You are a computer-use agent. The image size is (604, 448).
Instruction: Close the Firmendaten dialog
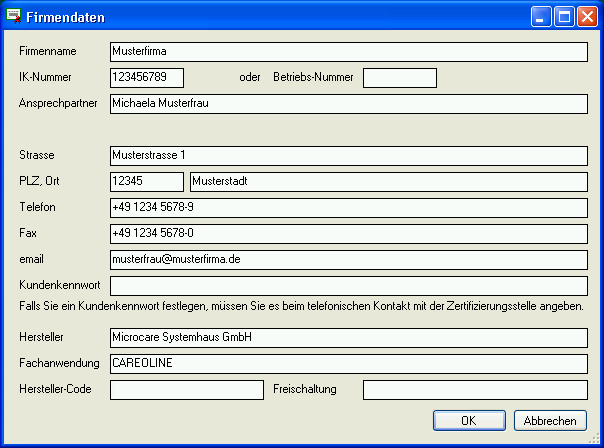click(587, 17)
